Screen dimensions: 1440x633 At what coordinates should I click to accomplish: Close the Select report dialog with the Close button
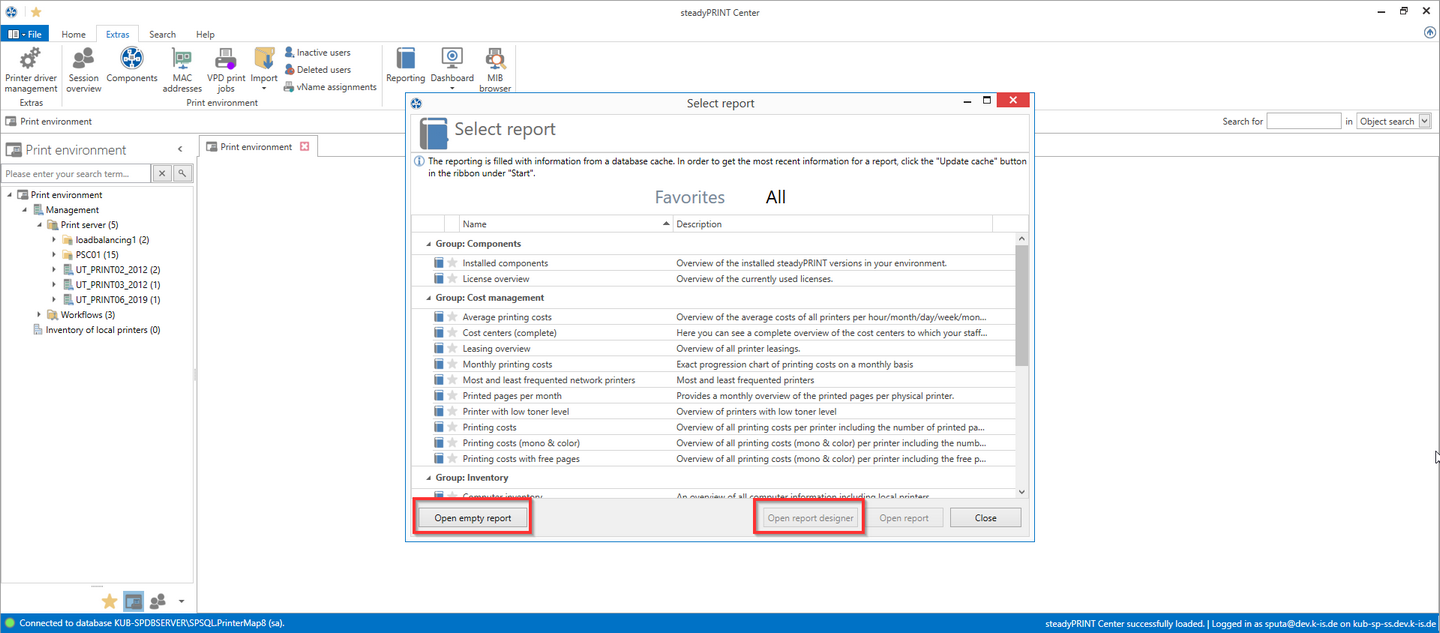tap(986, 518)
